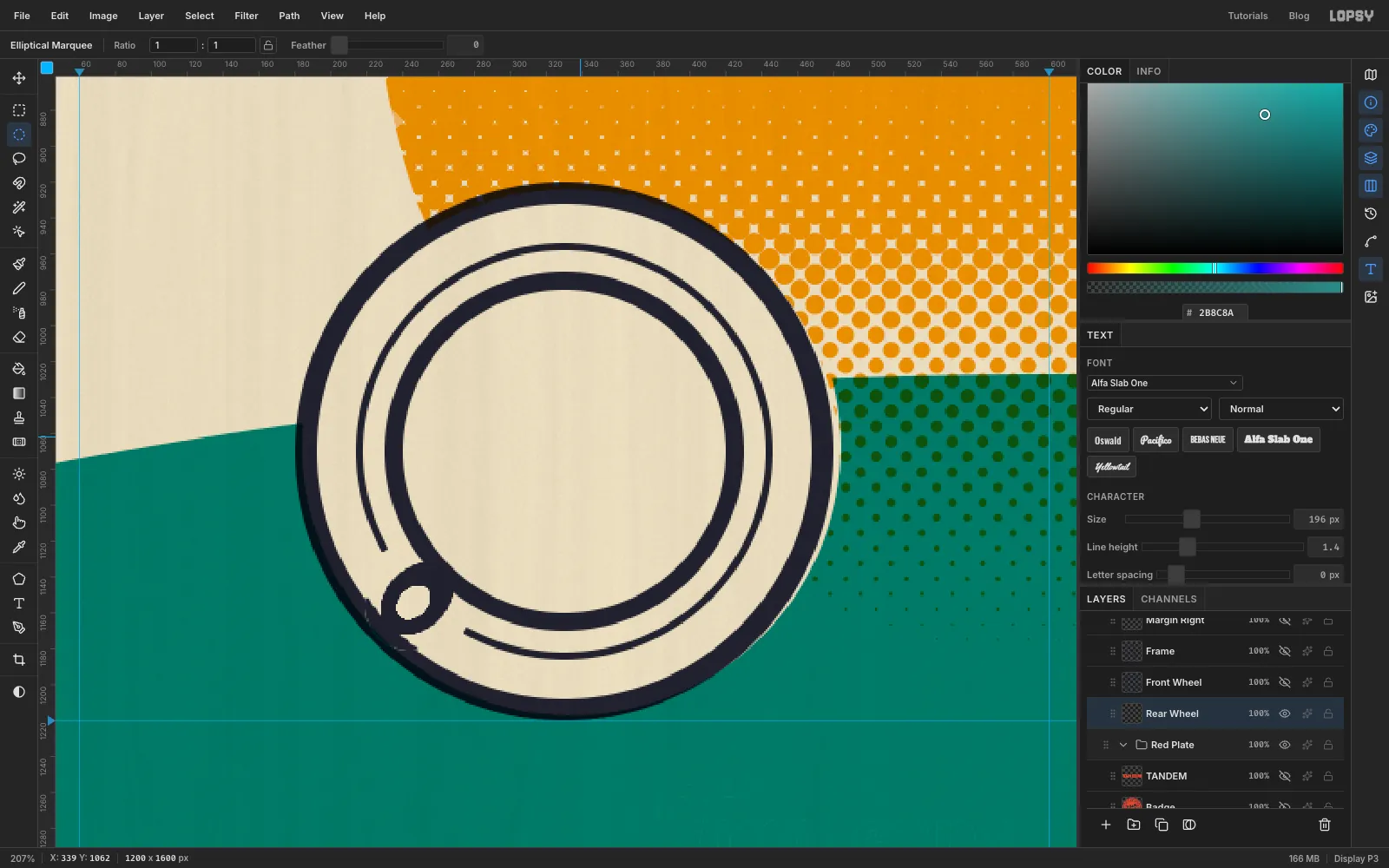The width and height of the screenshot is (1389, 868).
Task: Open the Blog link
Action: click(1299, 16)
